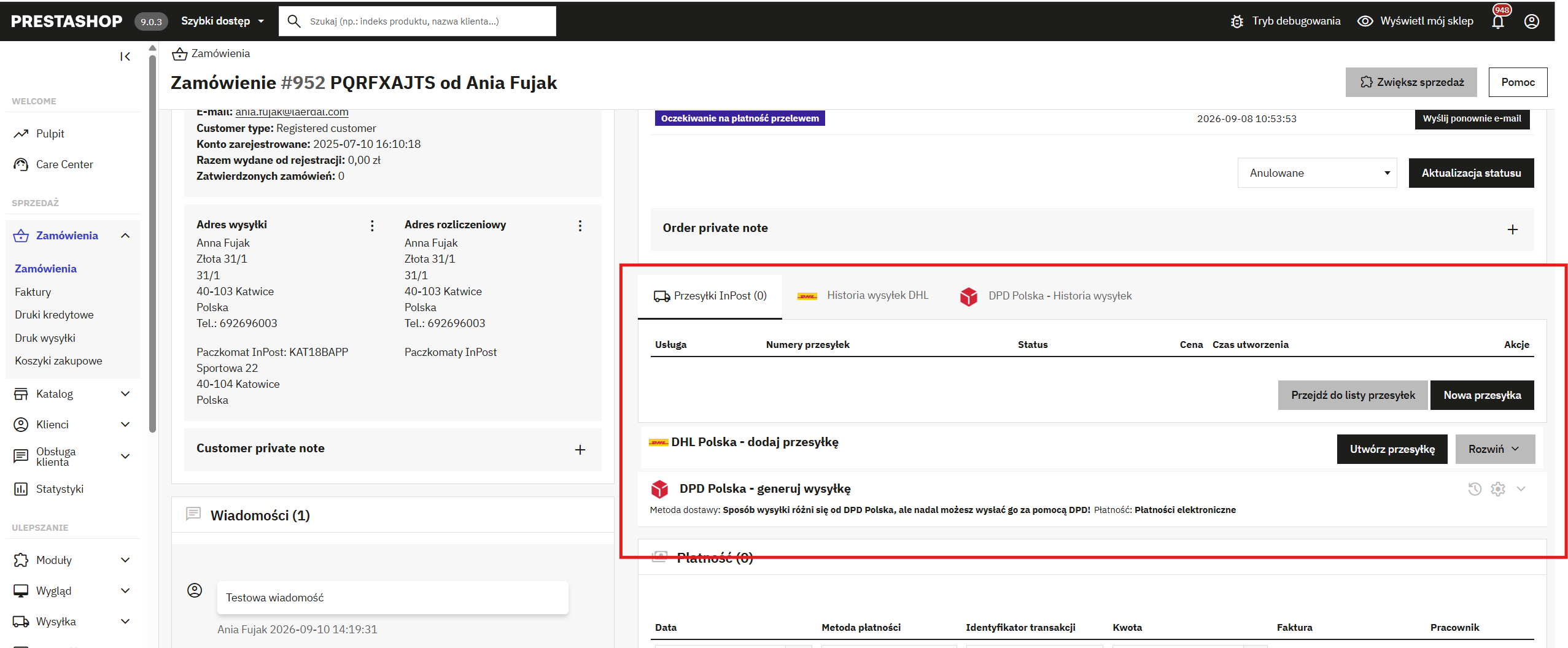Collapse the sidebar menu with arrow icon
The width and height of the screenshot is (1568, 648).
(x=125, y=56)
